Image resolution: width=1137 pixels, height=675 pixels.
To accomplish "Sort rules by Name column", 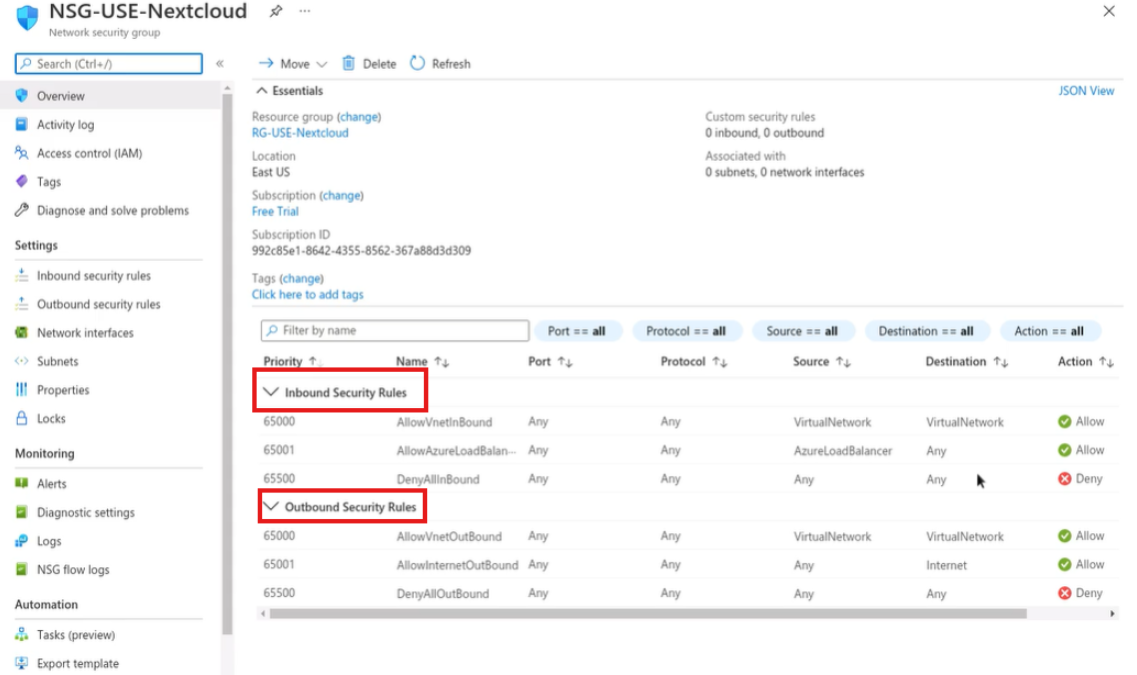I will pos(422,361).
